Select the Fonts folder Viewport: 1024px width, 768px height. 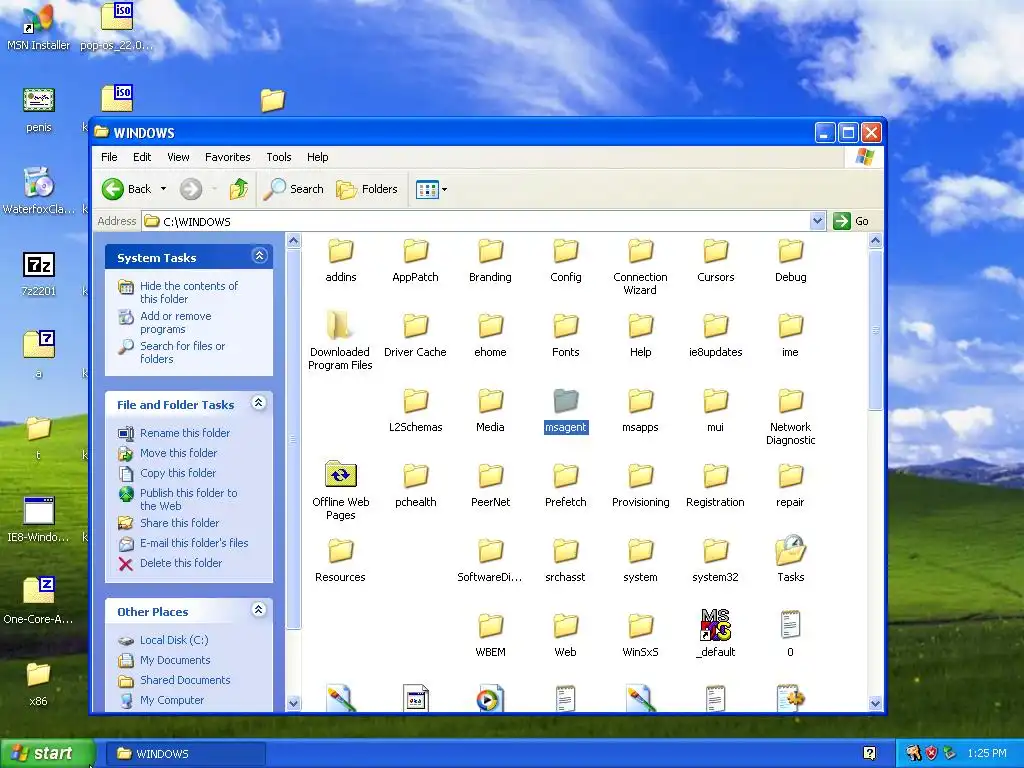tap(566, 335)
